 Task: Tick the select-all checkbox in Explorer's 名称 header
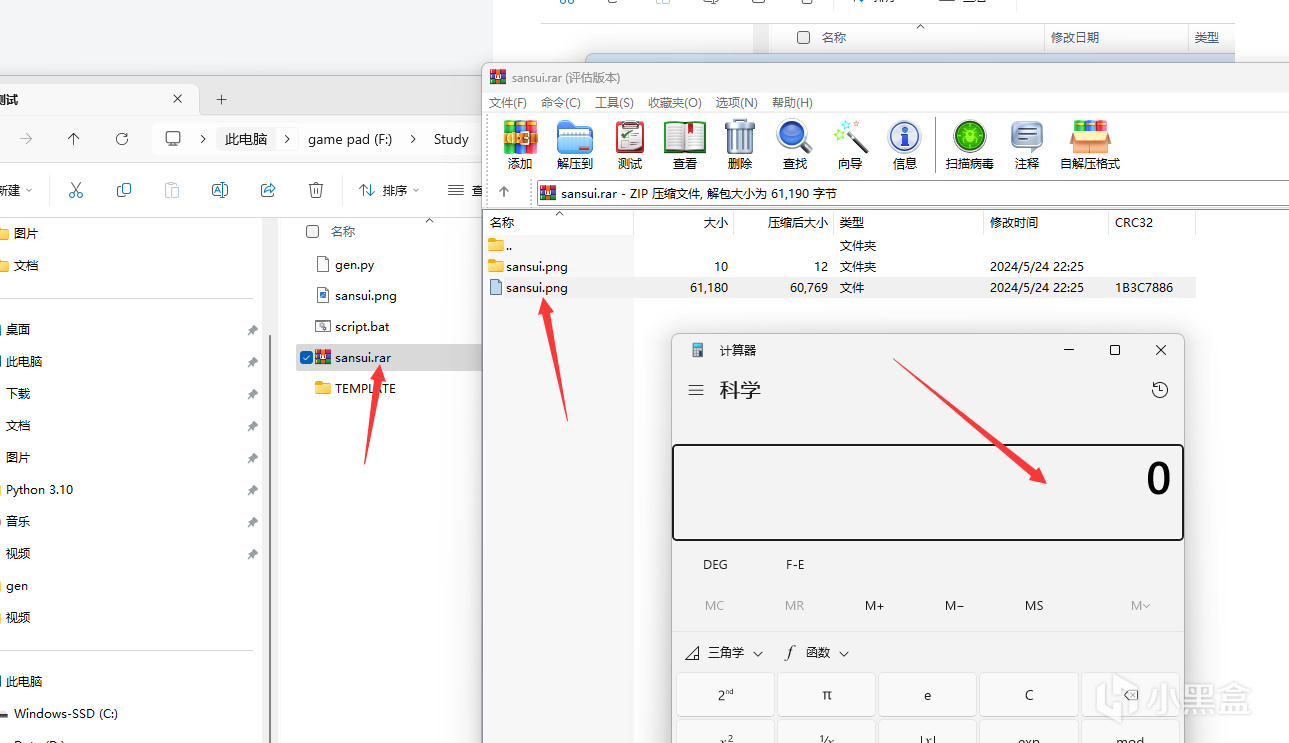click(x=312, y=231)
